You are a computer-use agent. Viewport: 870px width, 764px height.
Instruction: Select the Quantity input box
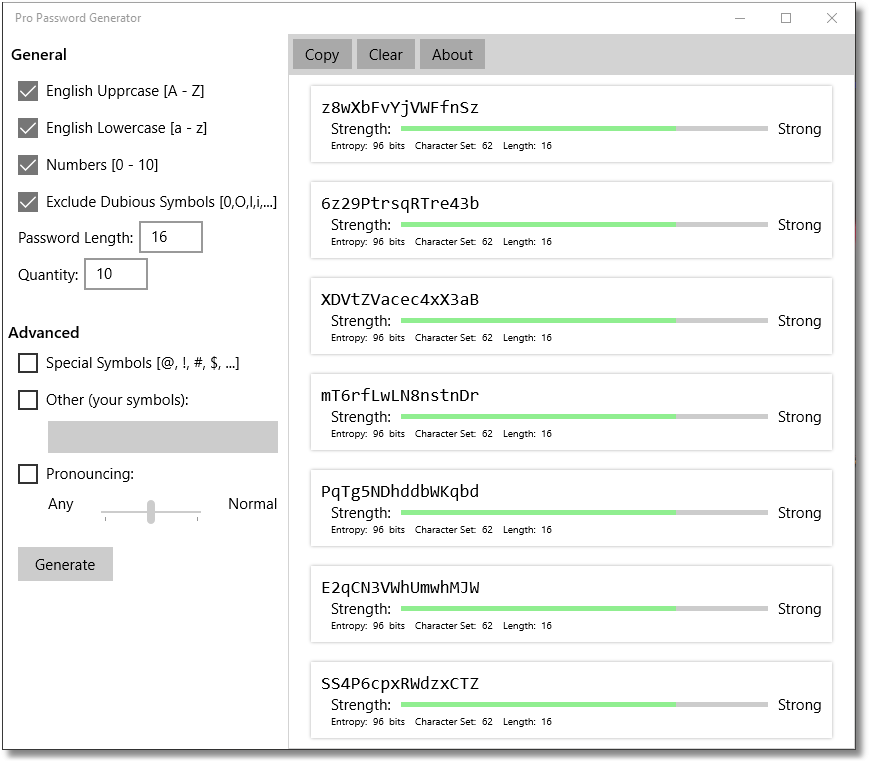pyautogui.click(x=116, y=273)
